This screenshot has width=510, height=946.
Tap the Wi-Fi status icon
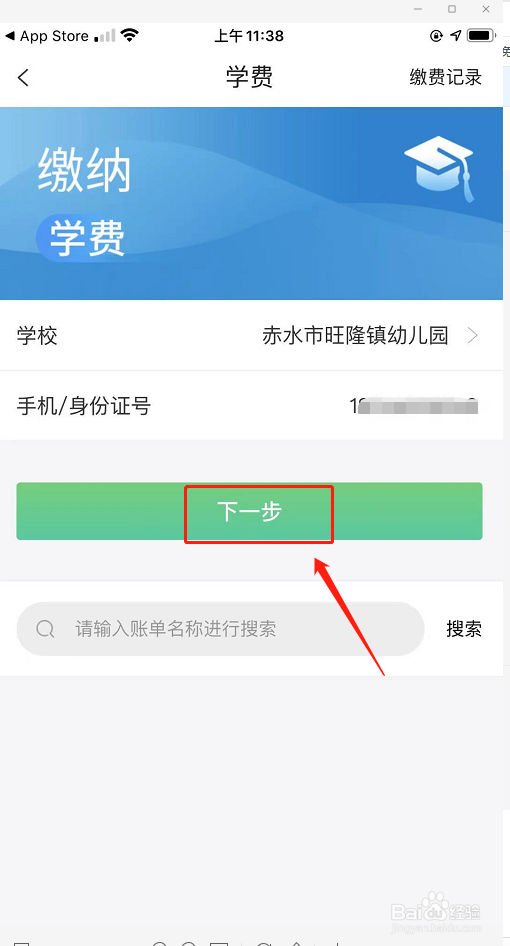[129, 36]
